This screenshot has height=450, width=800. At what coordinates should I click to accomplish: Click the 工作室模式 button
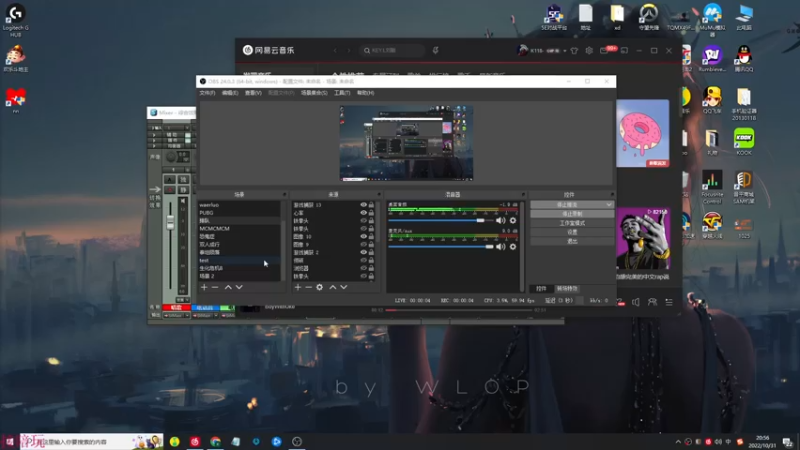click(x=572, y=223)
